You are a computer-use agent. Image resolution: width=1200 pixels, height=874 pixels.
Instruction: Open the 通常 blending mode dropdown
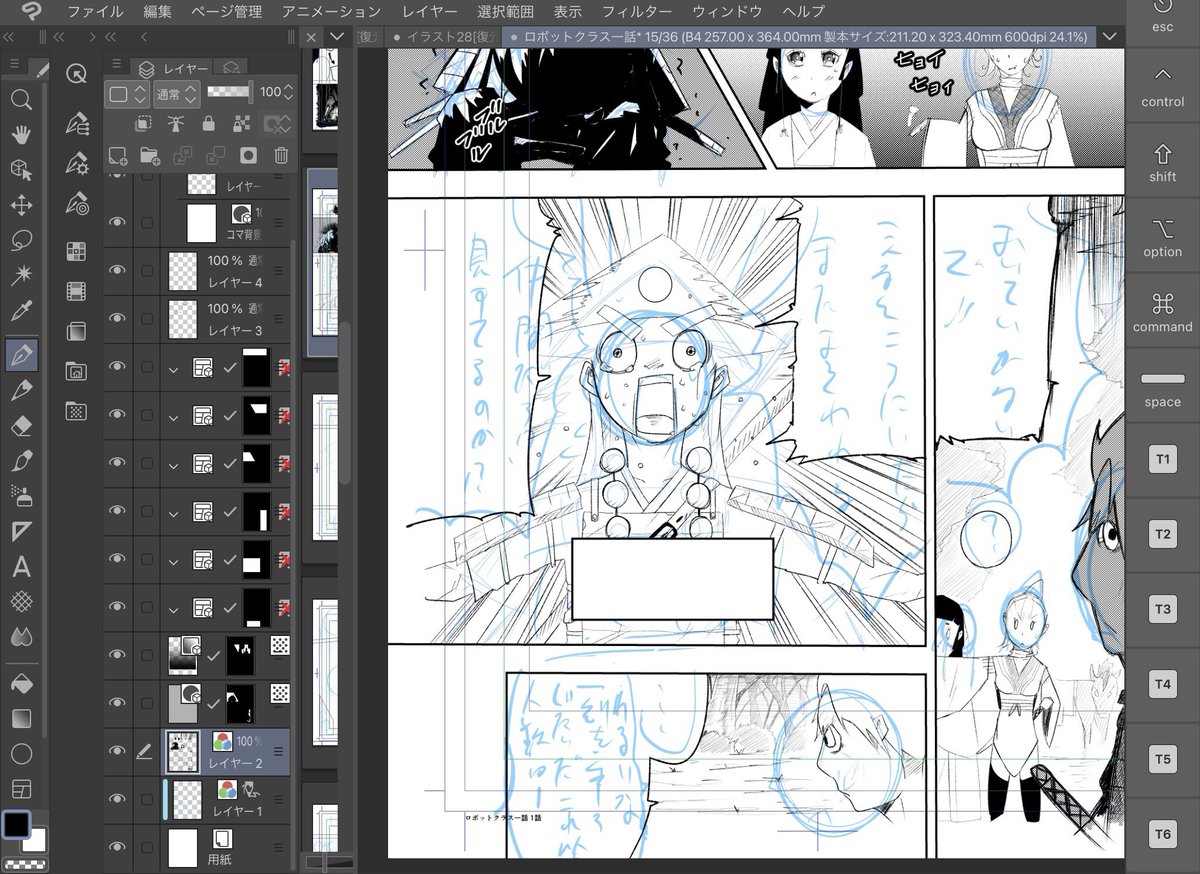point(177,93)
